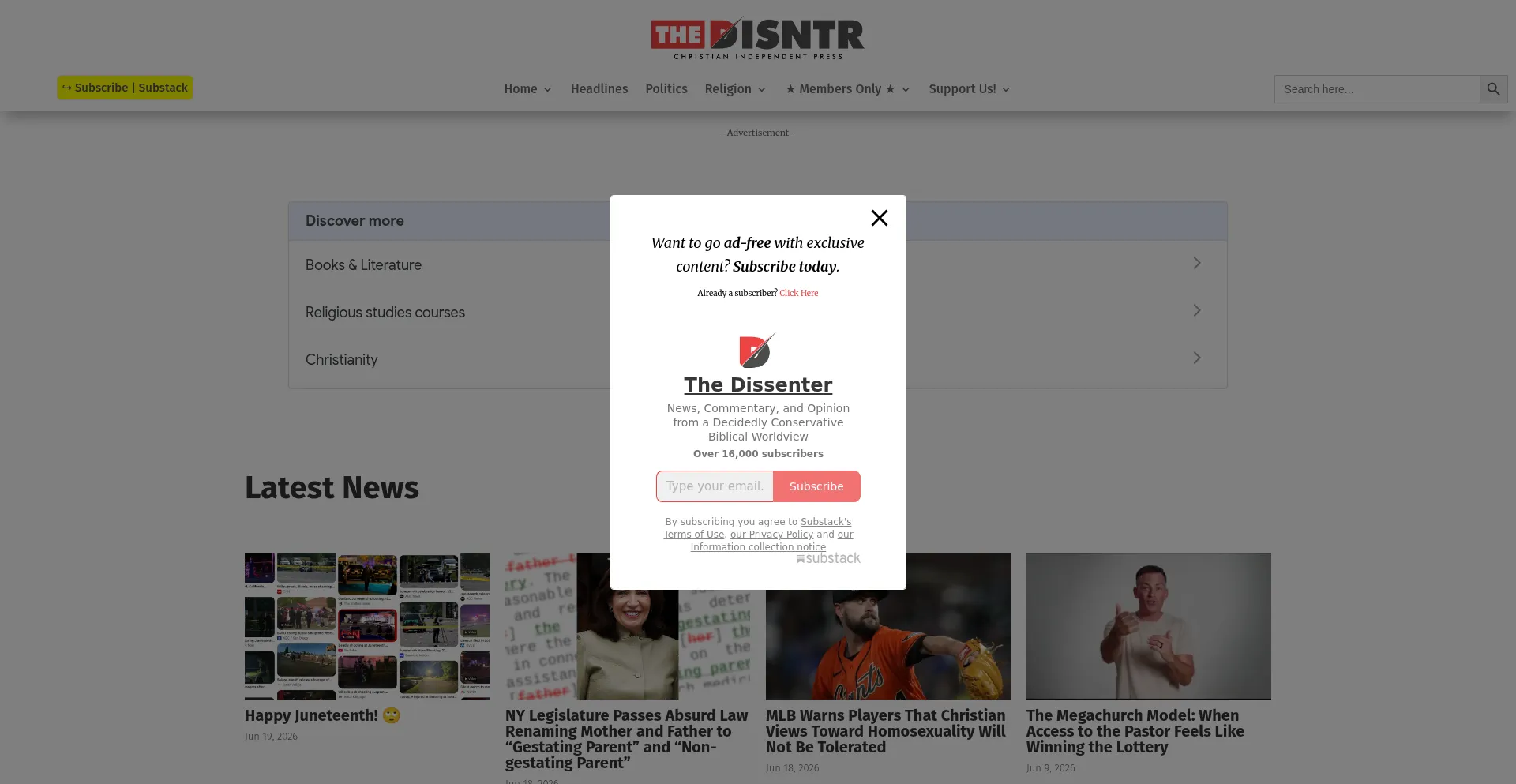
Task: Open our Privacy Policy link
Action: click(771, 535)
